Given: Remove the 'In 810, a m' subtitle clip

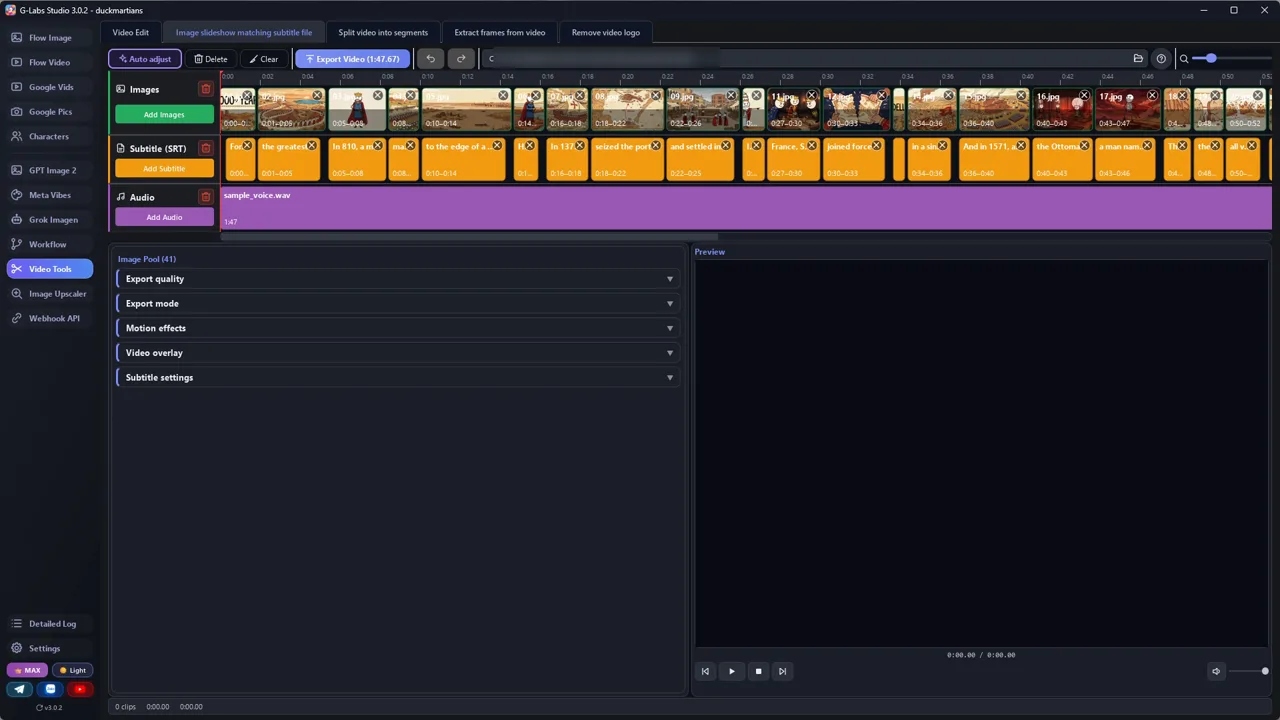Looking at the screenshot, I should [378, 146].
